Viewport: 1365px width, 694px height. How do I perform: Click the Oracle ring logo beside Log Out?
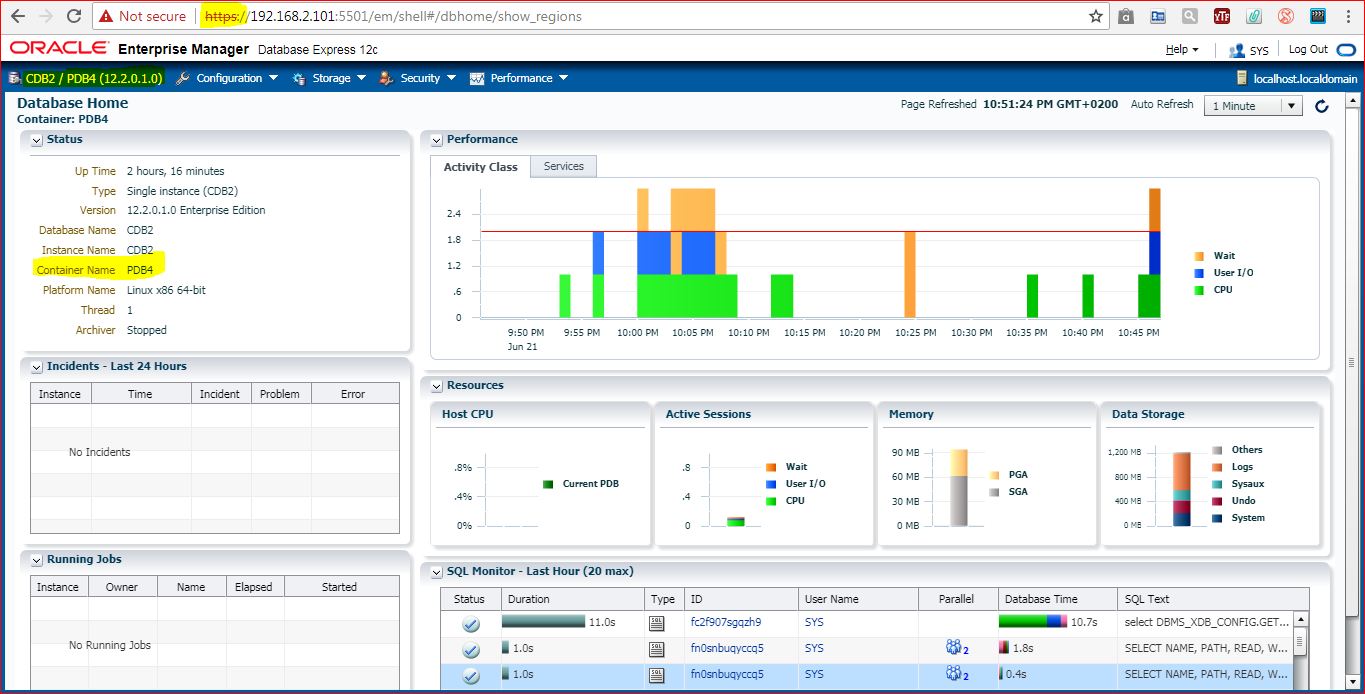pyautogui.click(x=1344, y=50)
